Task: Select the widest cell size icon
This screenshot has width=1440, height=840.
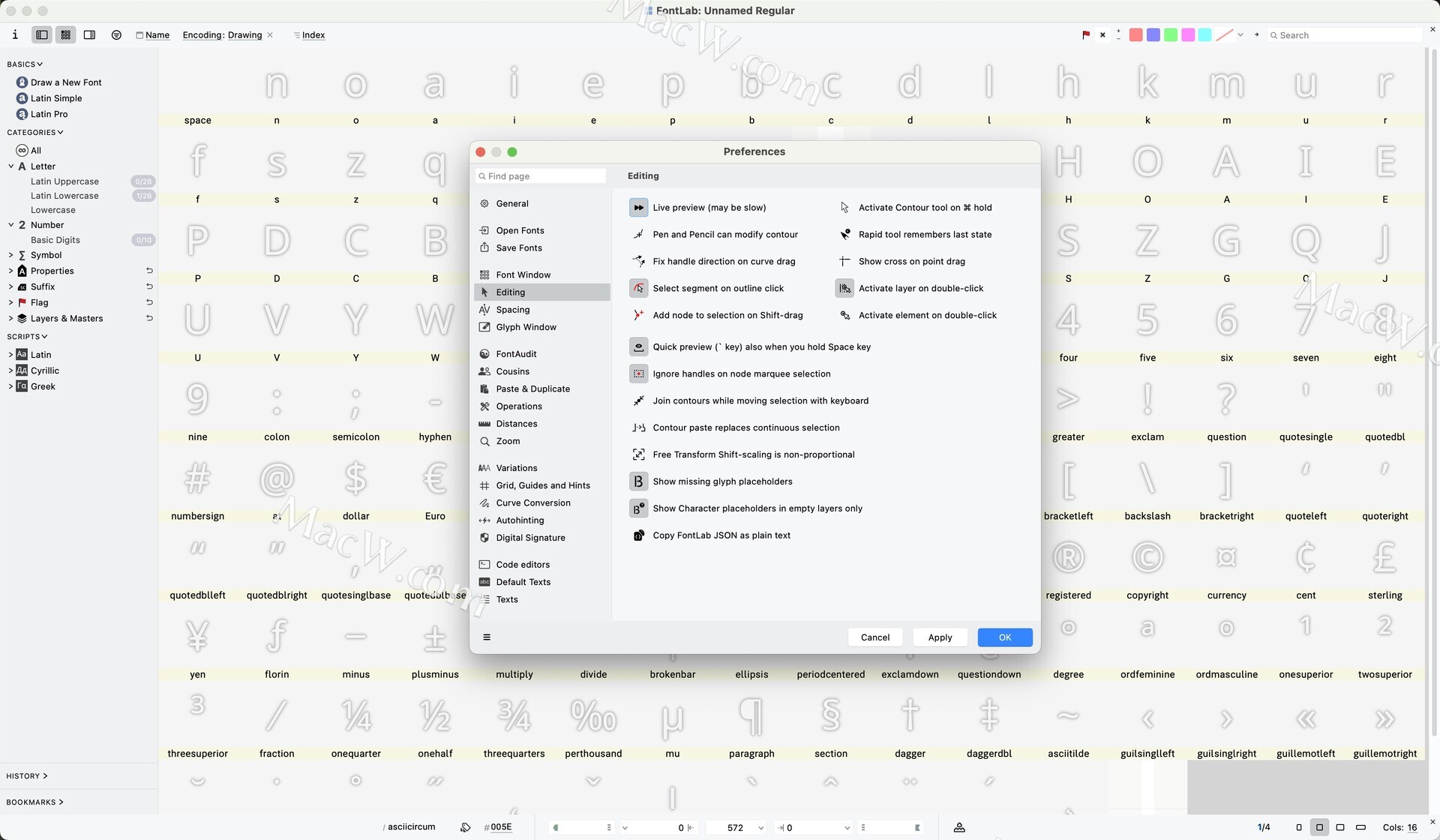Action: [1361, 828]
